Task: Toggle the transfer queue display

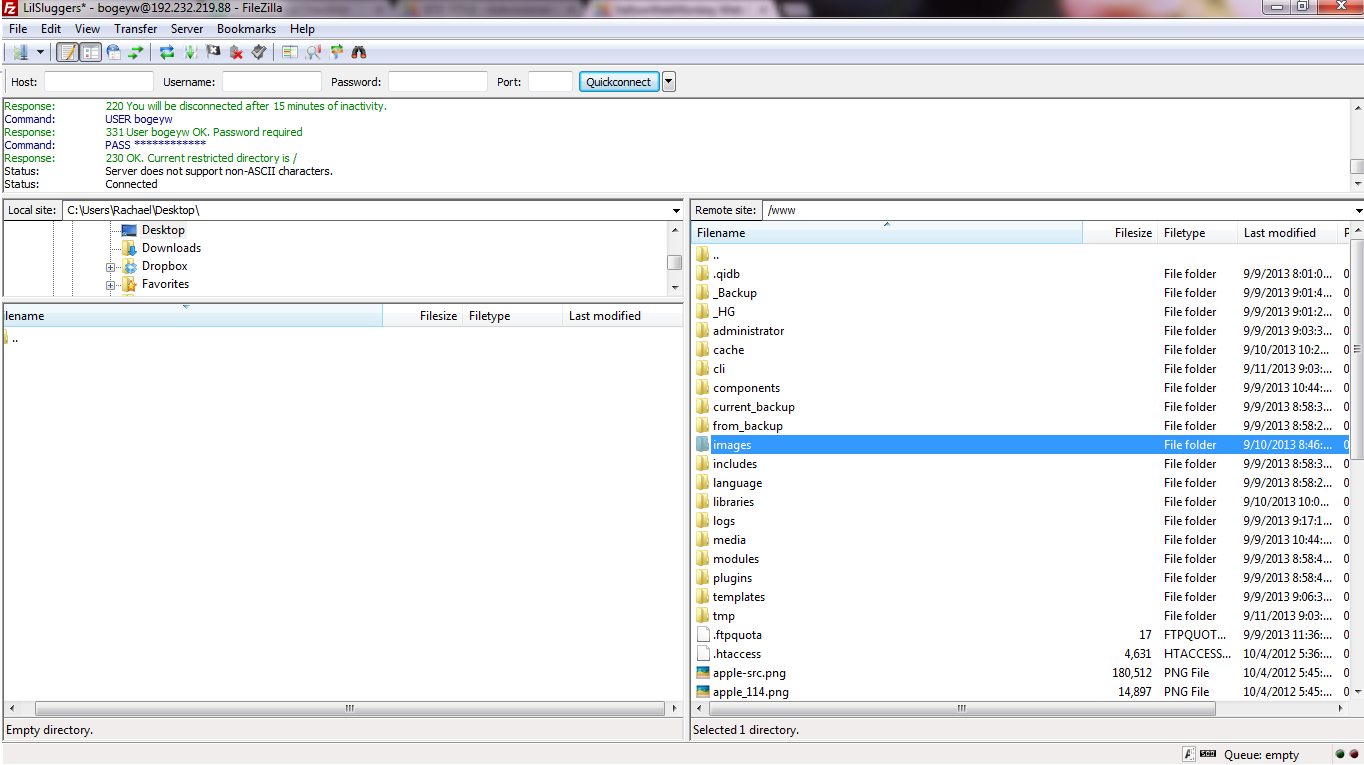Action: (136, 52)
